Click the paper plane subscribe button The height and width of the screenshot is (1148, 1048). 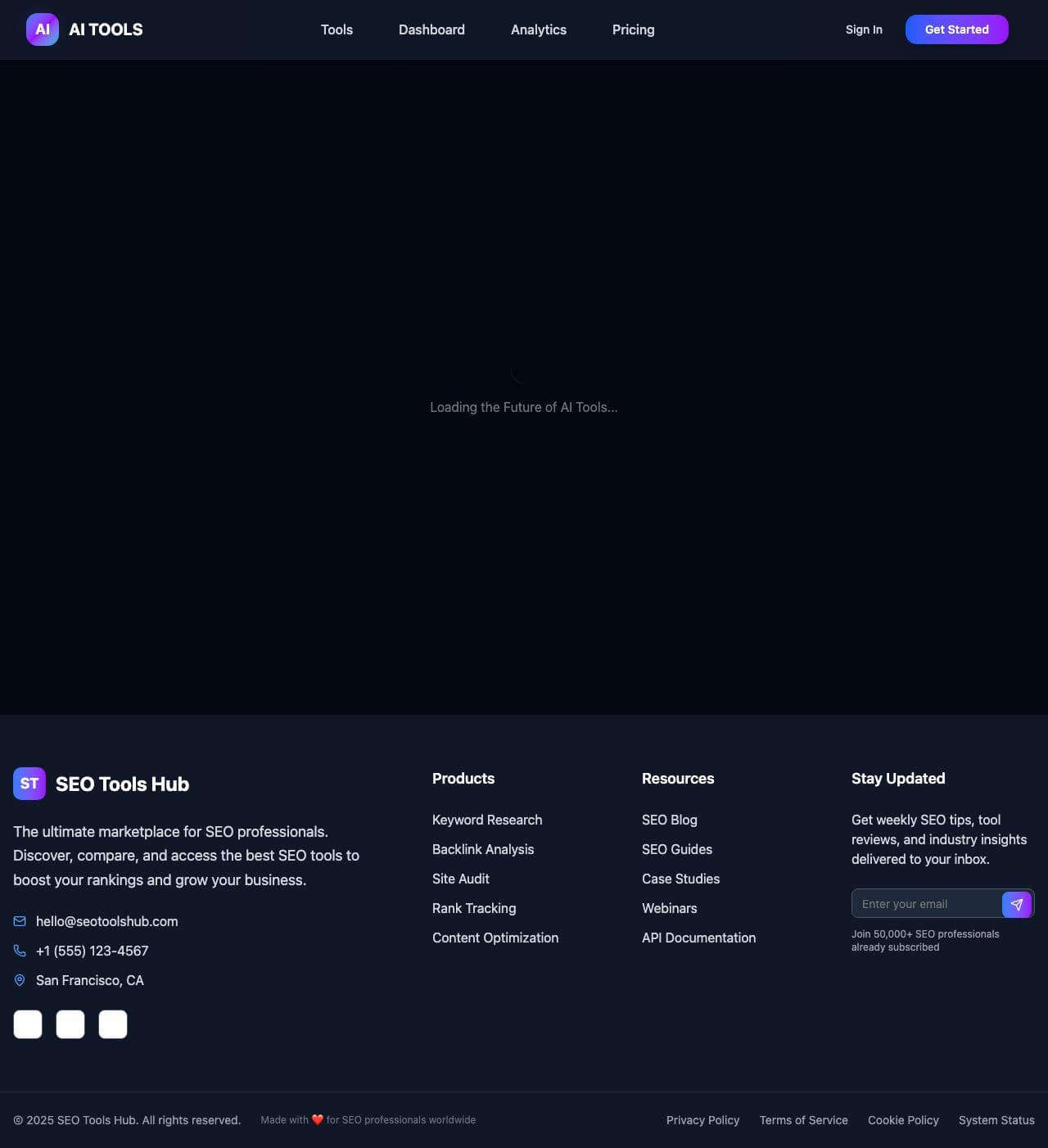click(x=1017, y=904)
